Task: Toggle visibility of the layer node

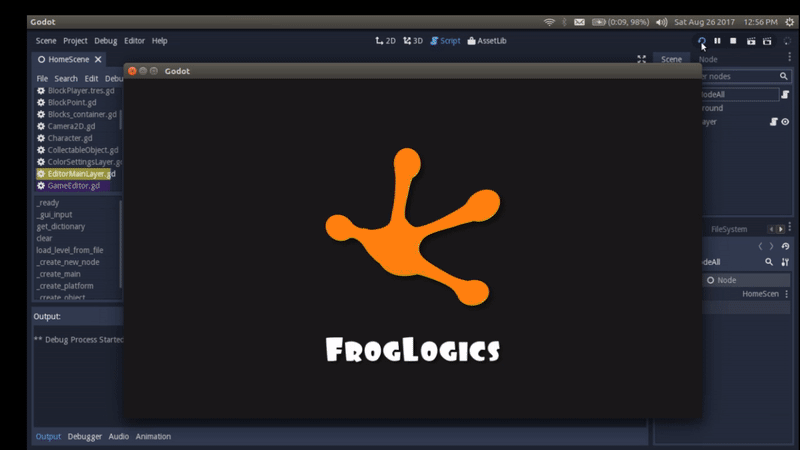Action: pyautogui.click(x=785, y=122)
